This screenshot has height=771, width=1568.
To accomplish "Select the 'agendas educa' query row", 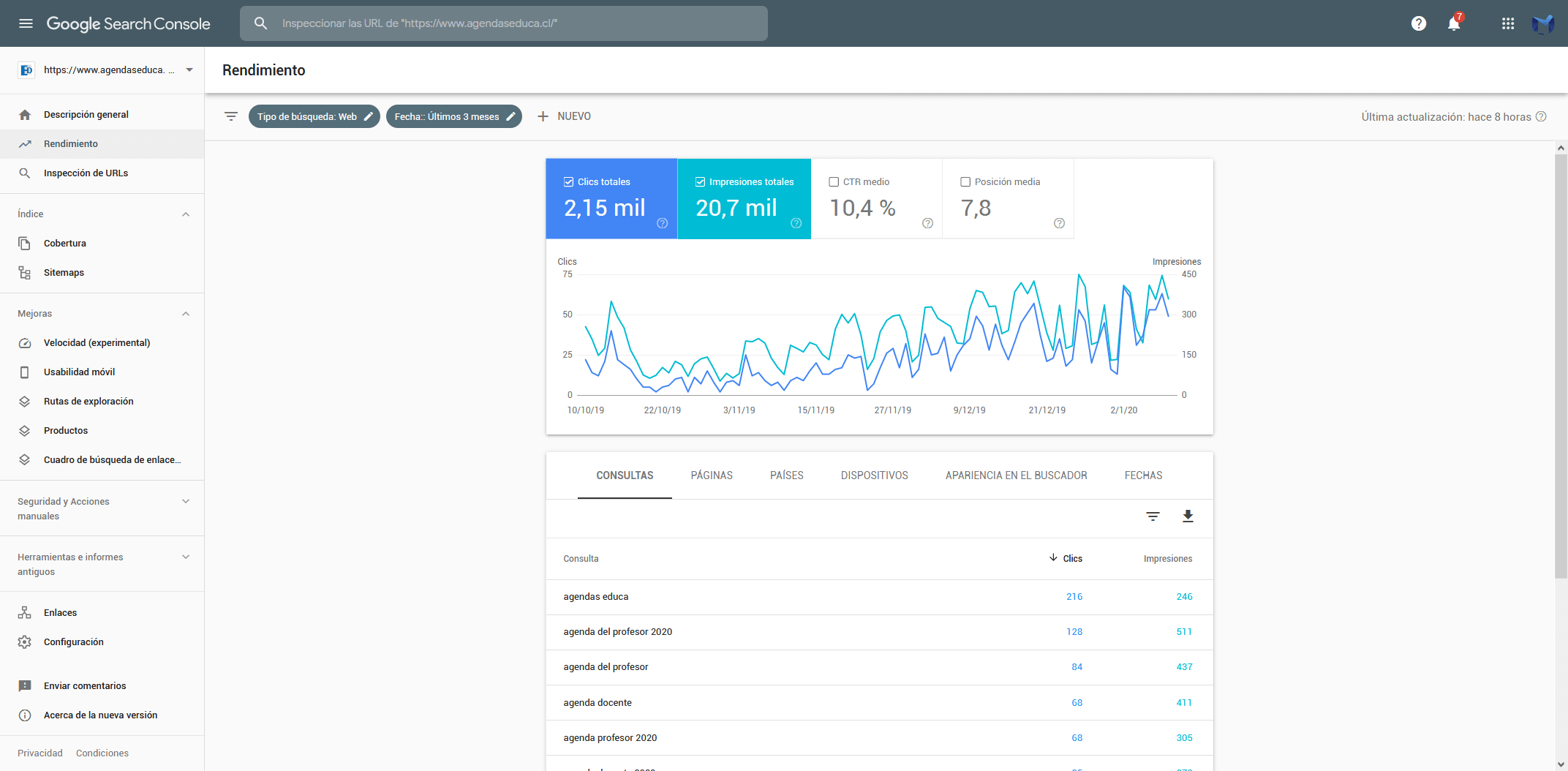I will click(879, 597).
